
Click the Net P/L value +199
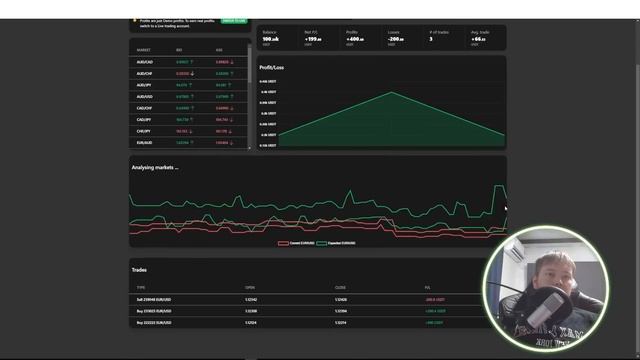(x=313, y=39)
